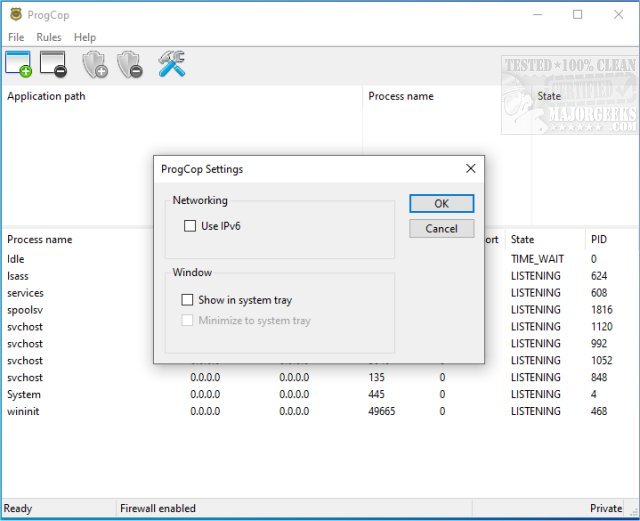Viewport: 640px width, 521px height.
Task: Click PID value 608
Action: (599, 293)
